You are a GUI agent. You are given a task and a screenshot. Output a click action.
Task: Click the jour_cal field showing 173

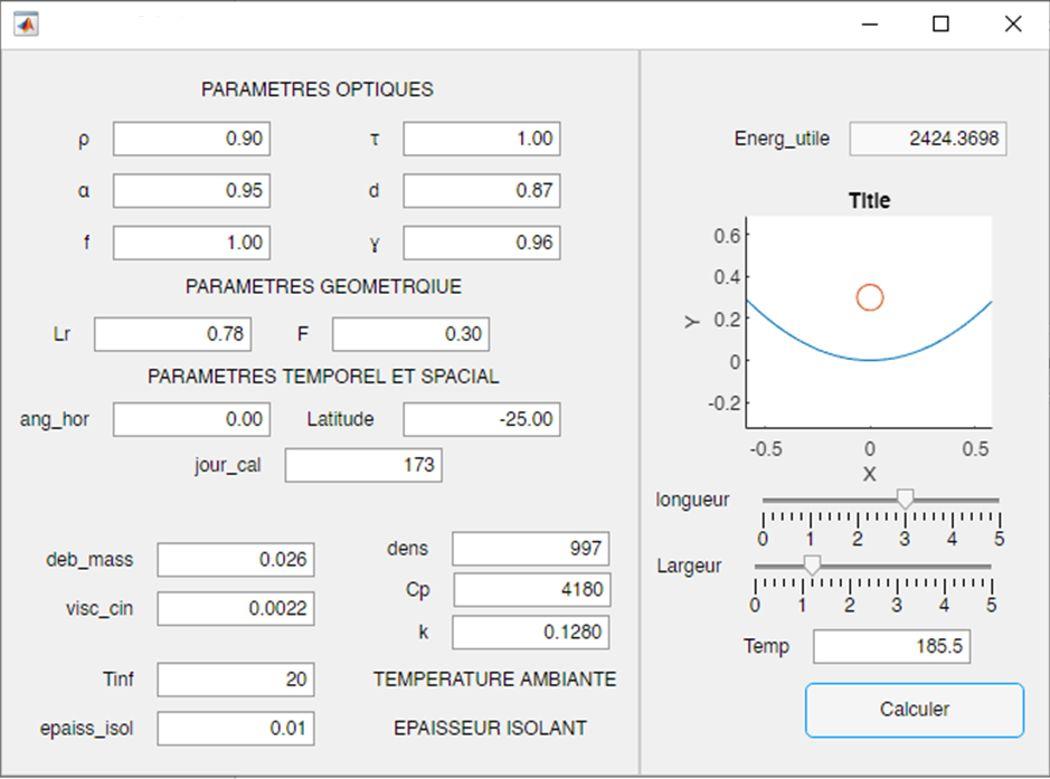pos(363,465)
